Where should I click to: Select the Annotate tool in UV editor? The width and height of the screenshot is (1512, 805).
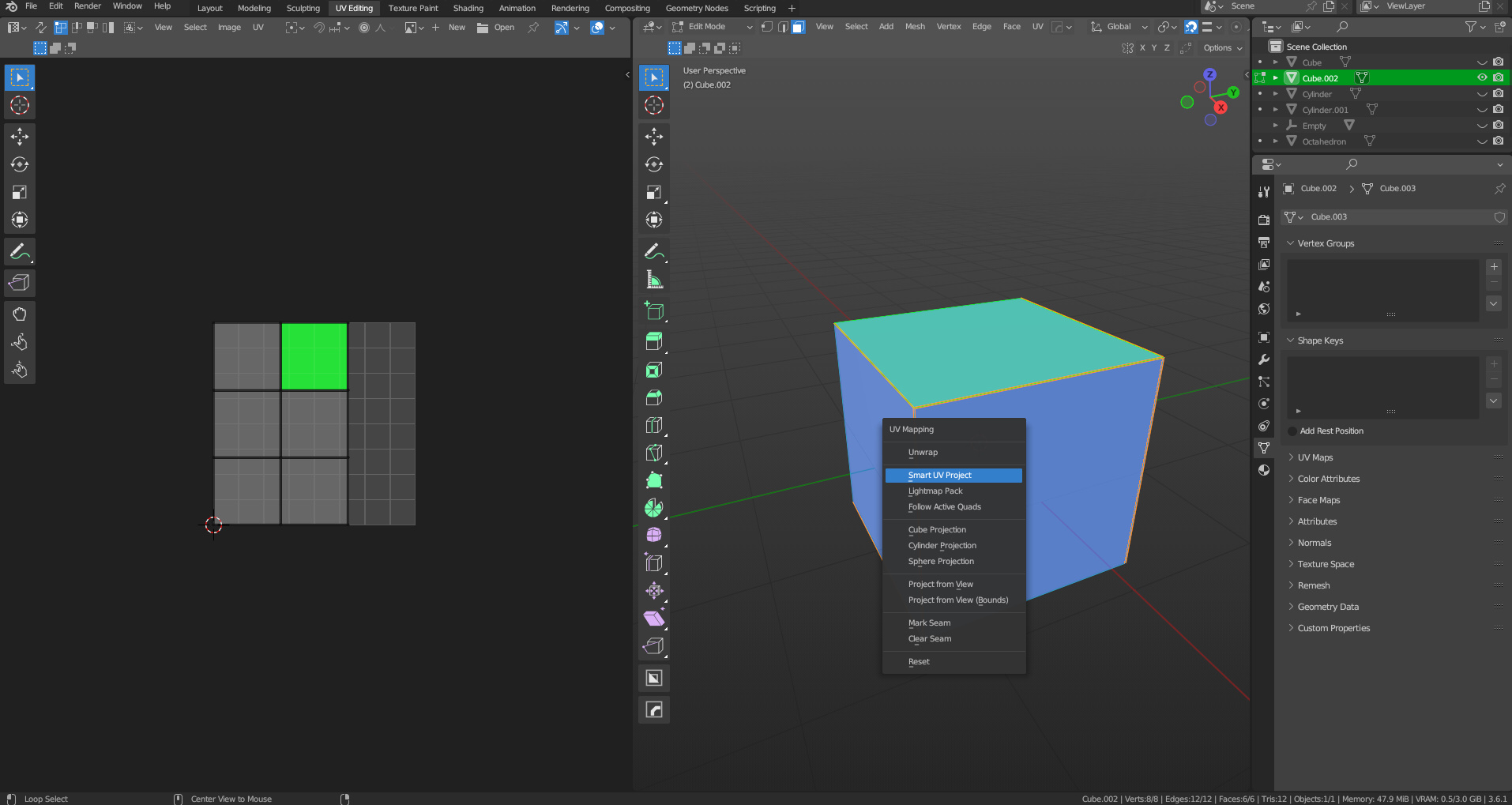[x=20, y=252]
